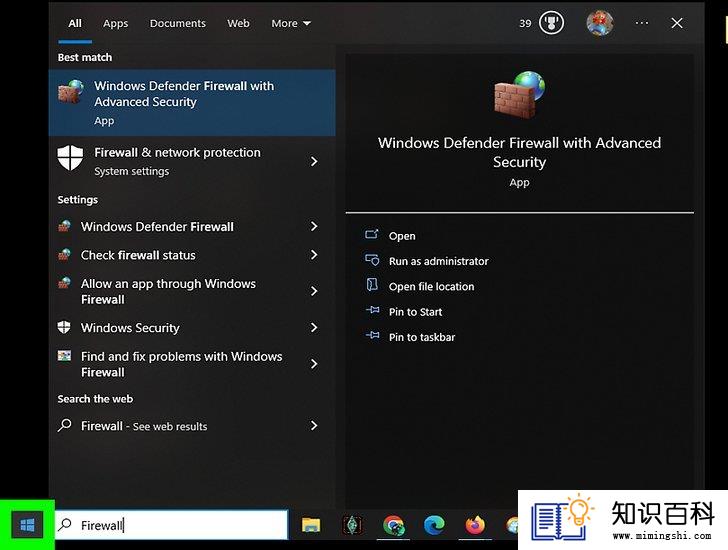Open the Windows Start menu button

[x=27, y=525]
